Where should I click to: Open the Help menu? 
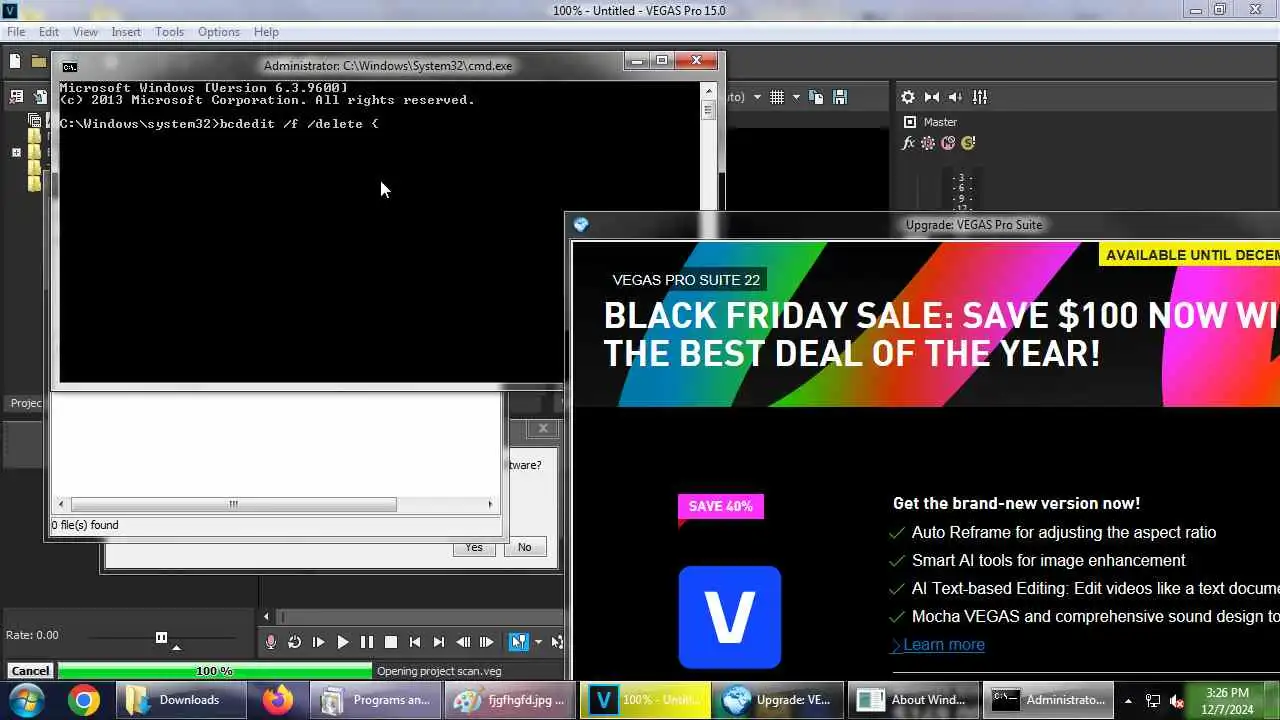(x=266, y=32)
